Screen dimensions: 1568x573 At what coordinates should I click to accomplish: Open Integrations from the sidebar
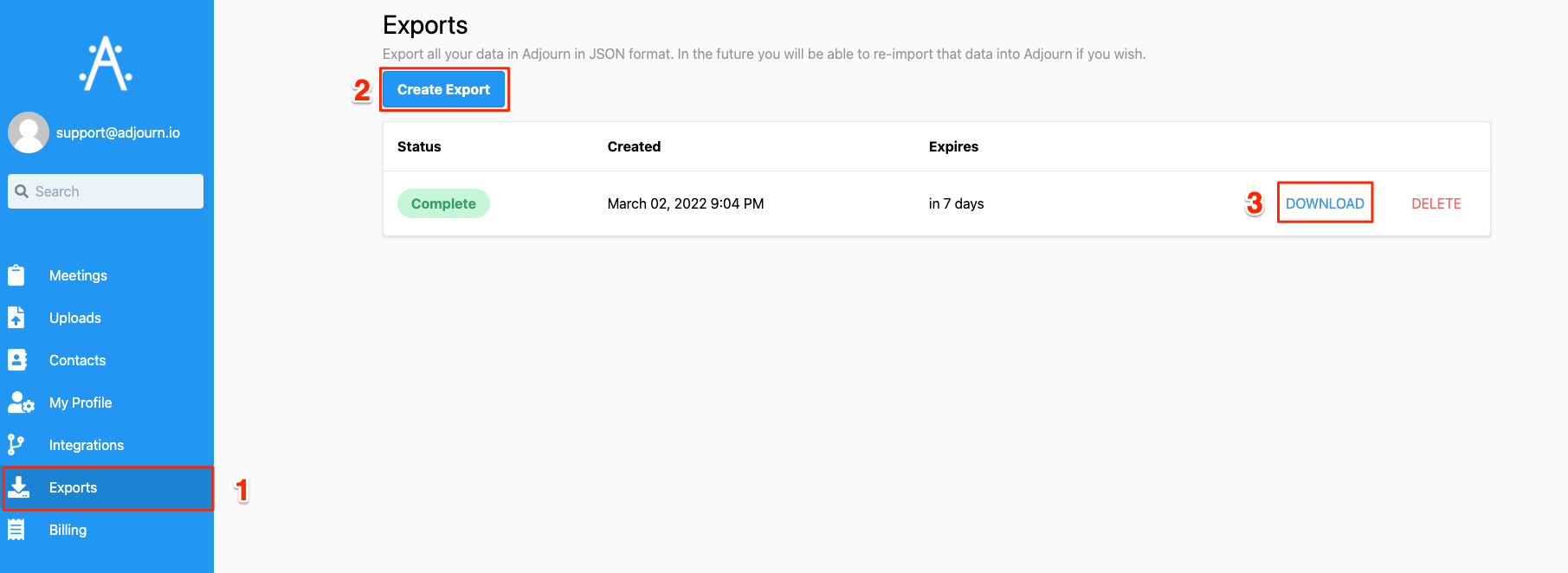(87, 445)
